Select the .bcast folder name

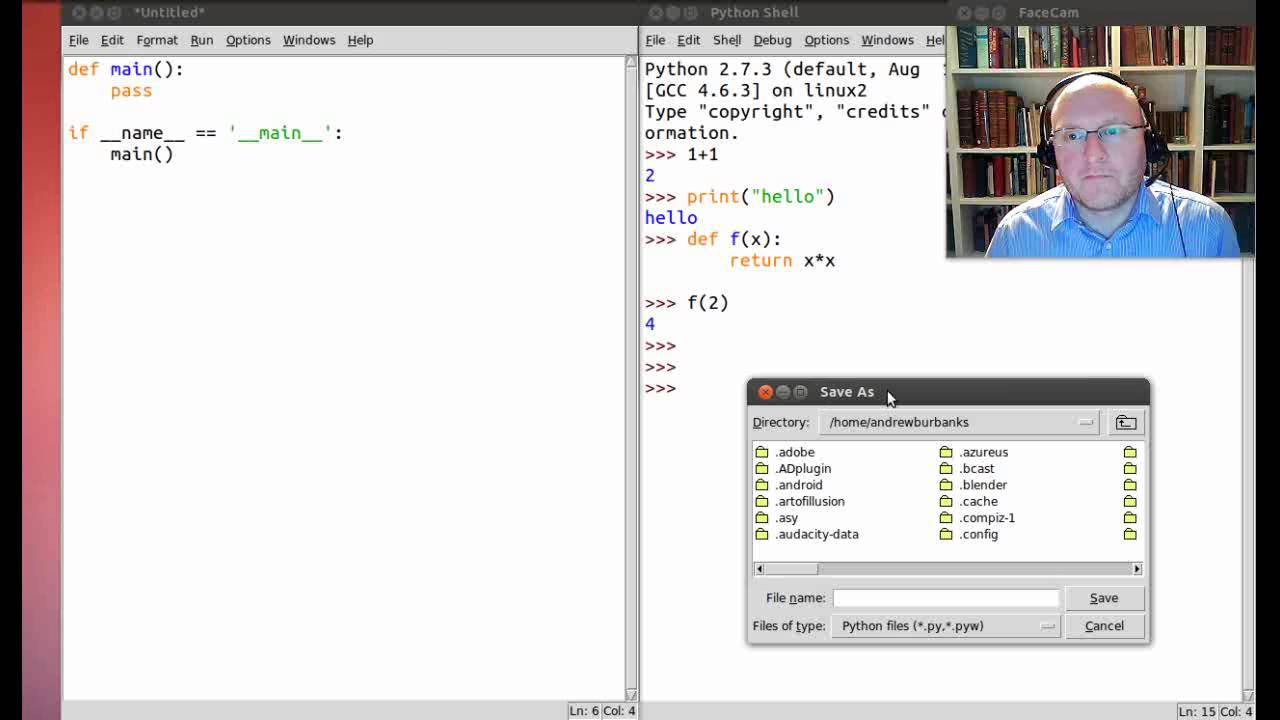(x=977, y=468)
